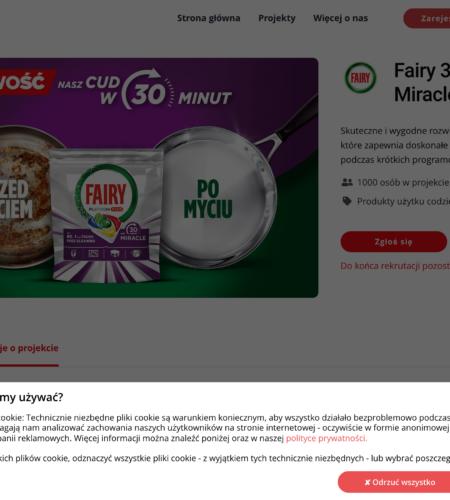
Task: Open the Strona główna menu item
Action: click(x=208, y=18)
